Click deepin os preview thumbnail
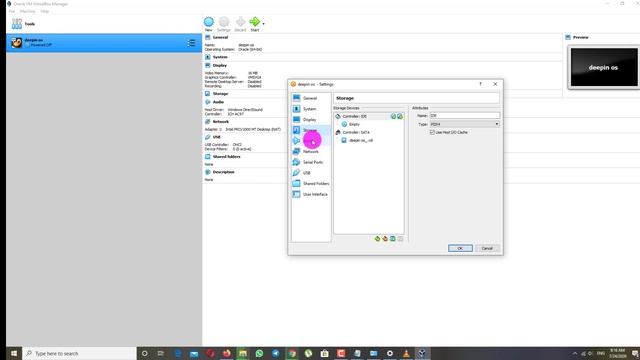640x360 pixels. 603,67
